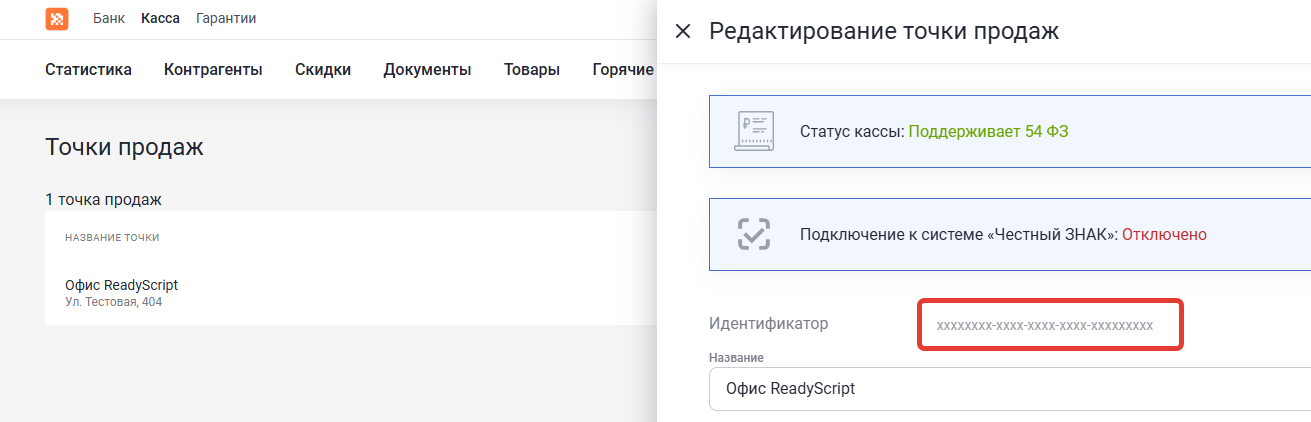This screenshot has width=1311, height=422.
Task: Click the address Ул. Тестовая, 404
Action: (x=113, y=302)
